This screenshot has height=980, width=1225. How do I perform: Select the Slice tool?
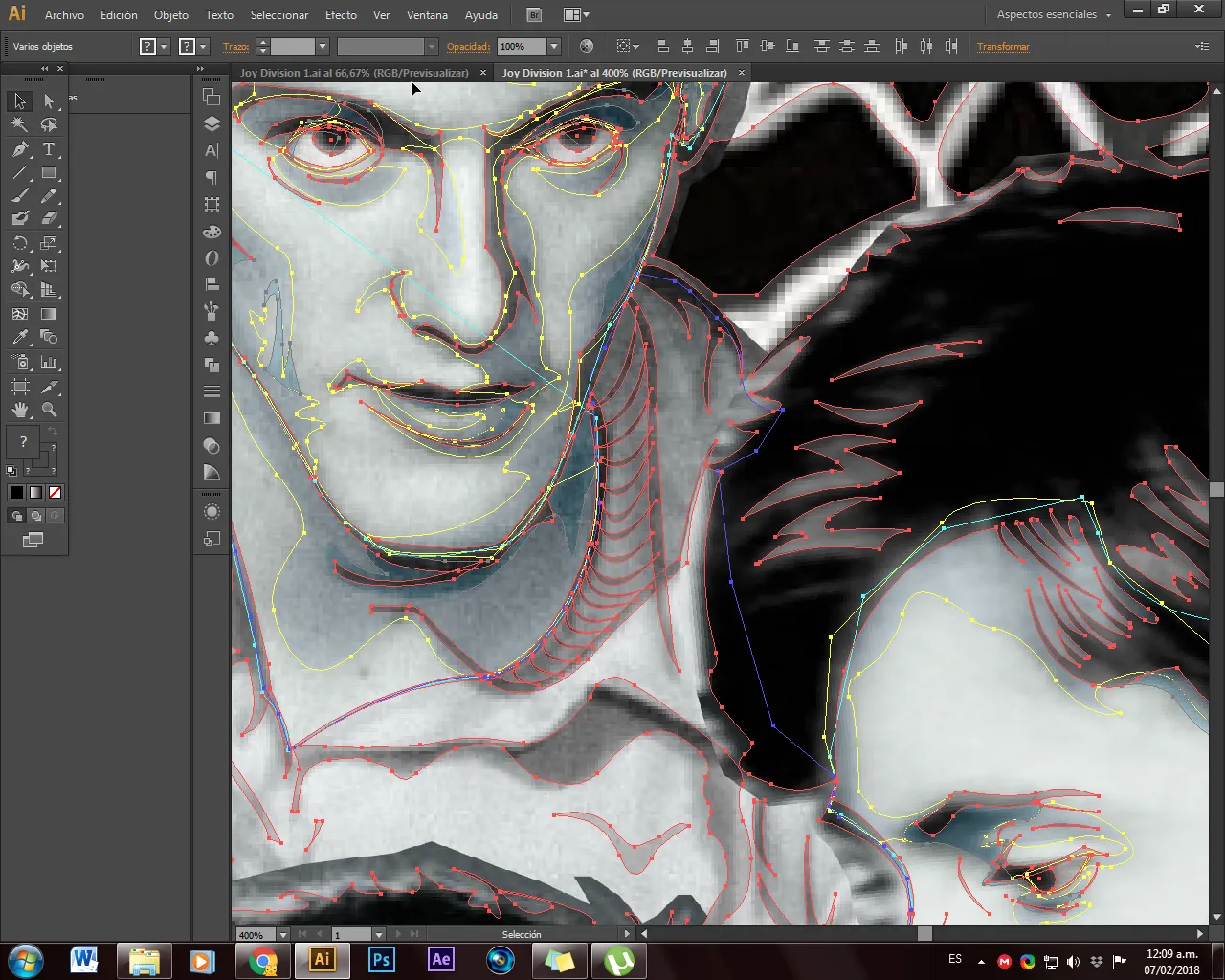pos(49,387)
